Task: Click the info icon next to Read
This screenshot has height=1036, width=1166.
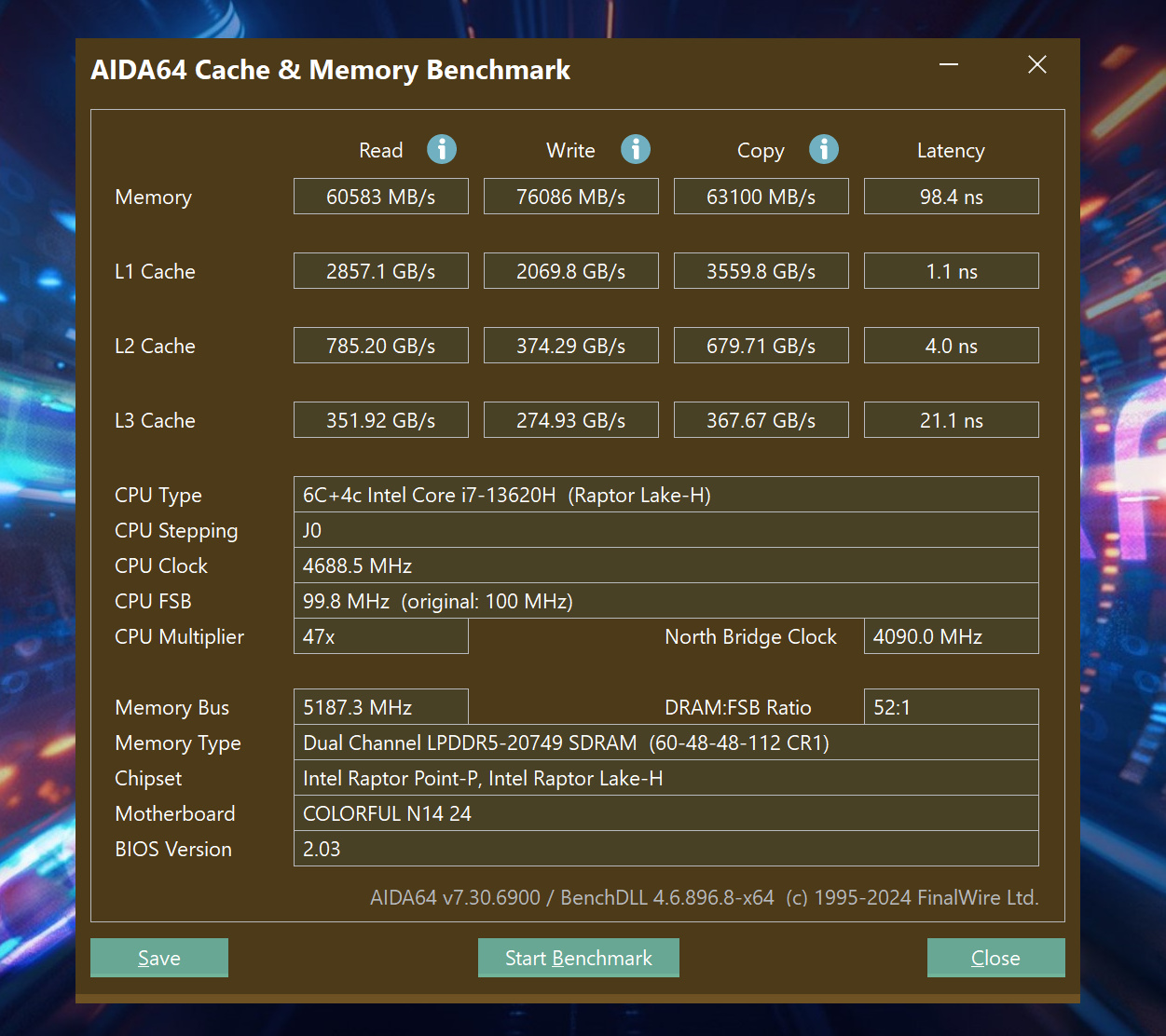Action: pyautogui.click(x=442, y=149)
